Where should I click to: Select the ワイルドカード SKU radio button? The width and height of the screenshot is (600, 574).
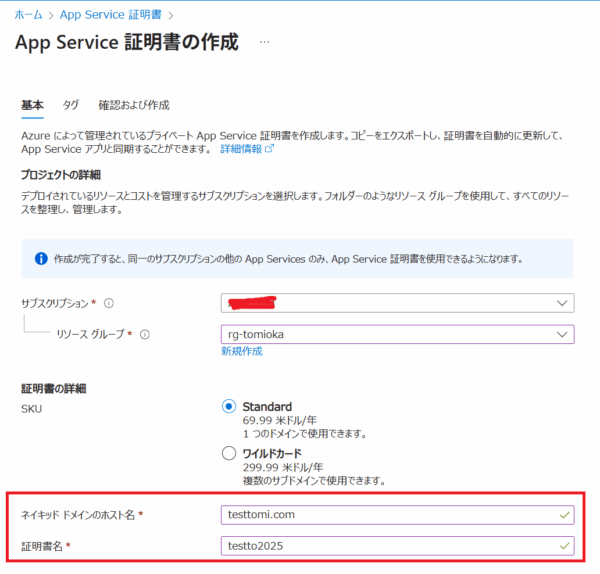(x=229, y=453)
